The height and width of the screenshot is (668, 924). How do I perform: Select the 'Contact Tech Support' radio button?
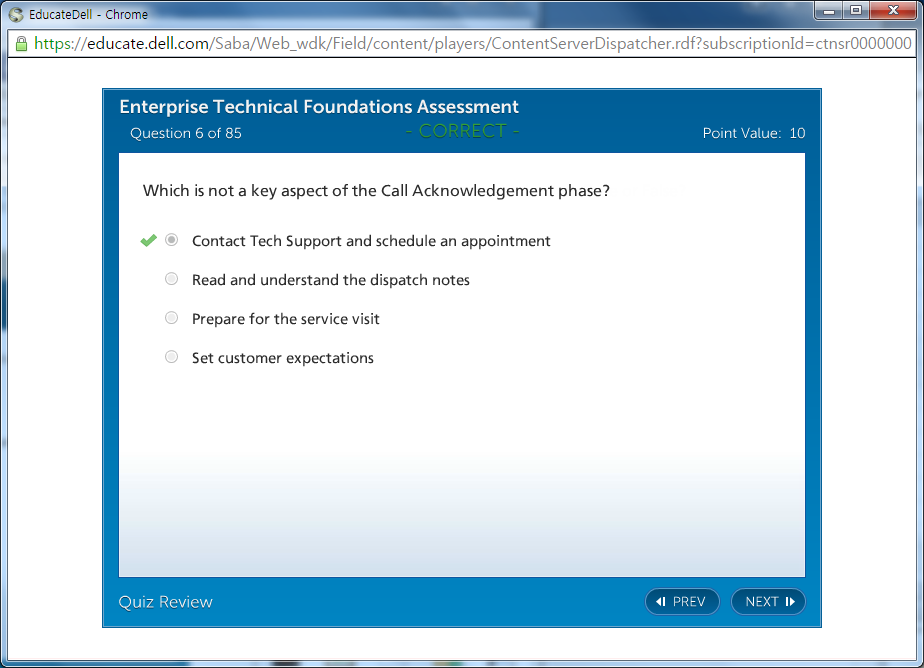coord(172,240)
